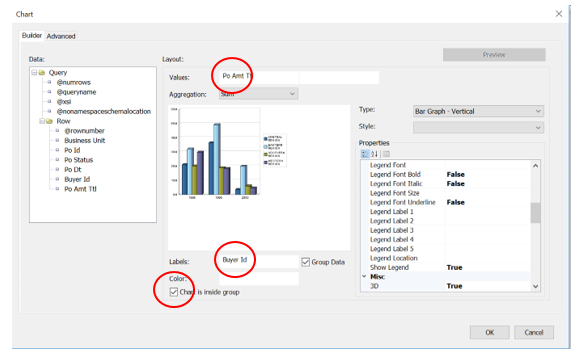Select @nonamespaceschemalocation tree item
The height and width of the screenshot is (362, 583).
tap(103, 111)
